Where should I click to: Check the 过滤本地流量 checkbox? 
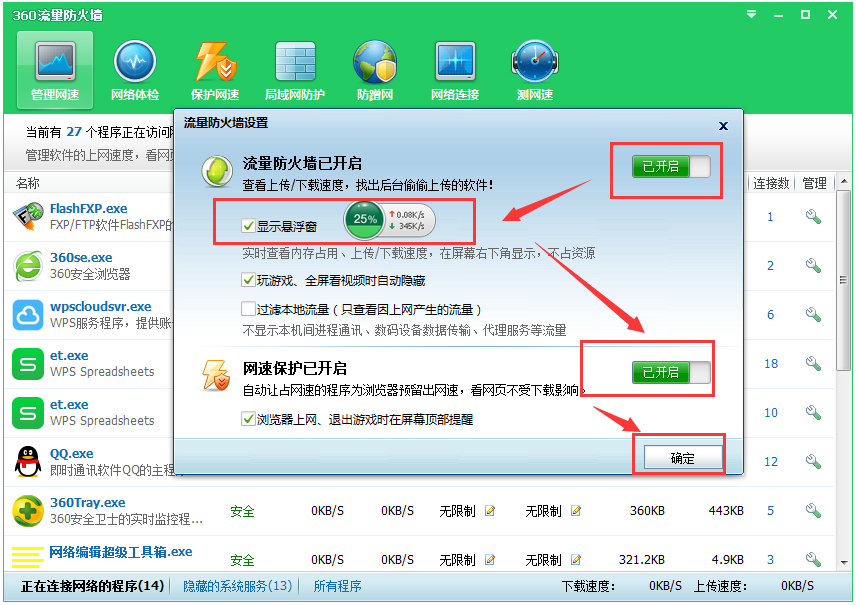[248, 309]
